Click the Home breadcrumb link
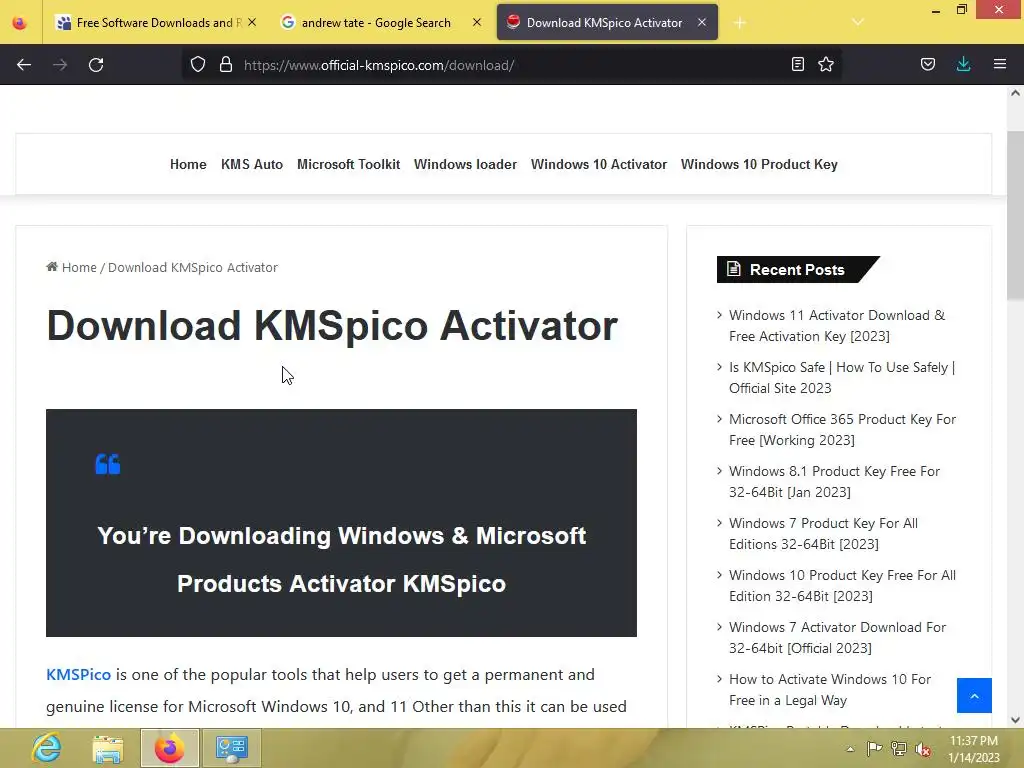 point(79,267)
